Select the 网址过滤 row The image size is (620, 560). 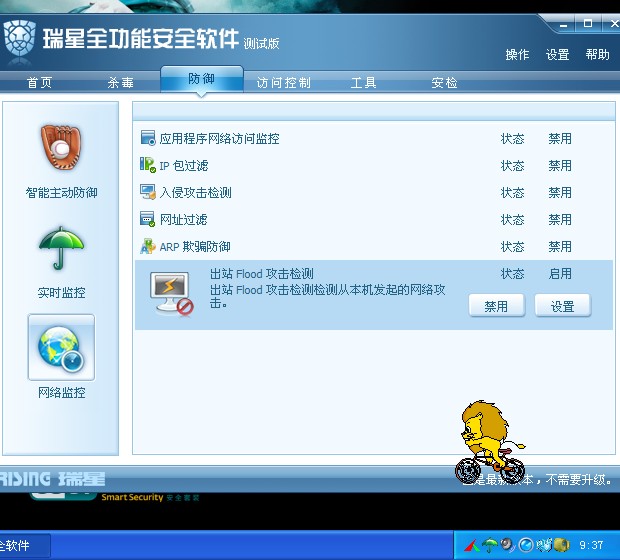[x=374, y=219]
